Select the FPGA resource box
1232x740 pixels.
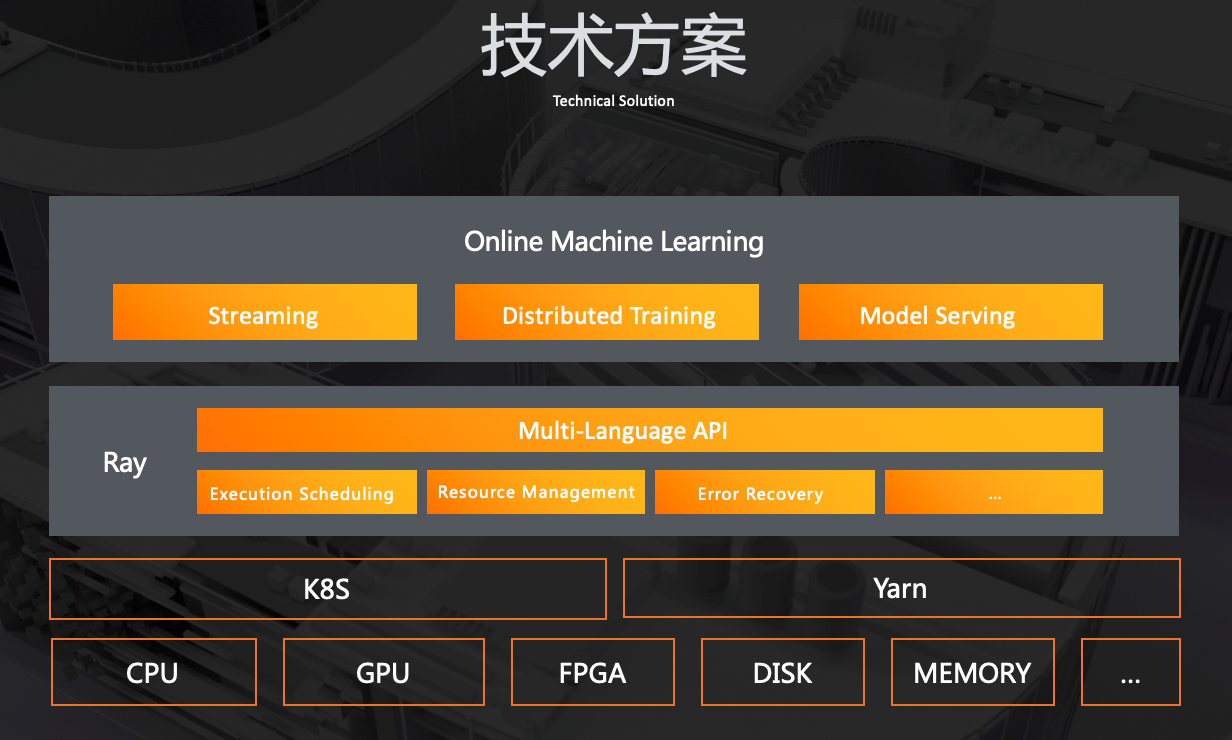coord(593,672)
